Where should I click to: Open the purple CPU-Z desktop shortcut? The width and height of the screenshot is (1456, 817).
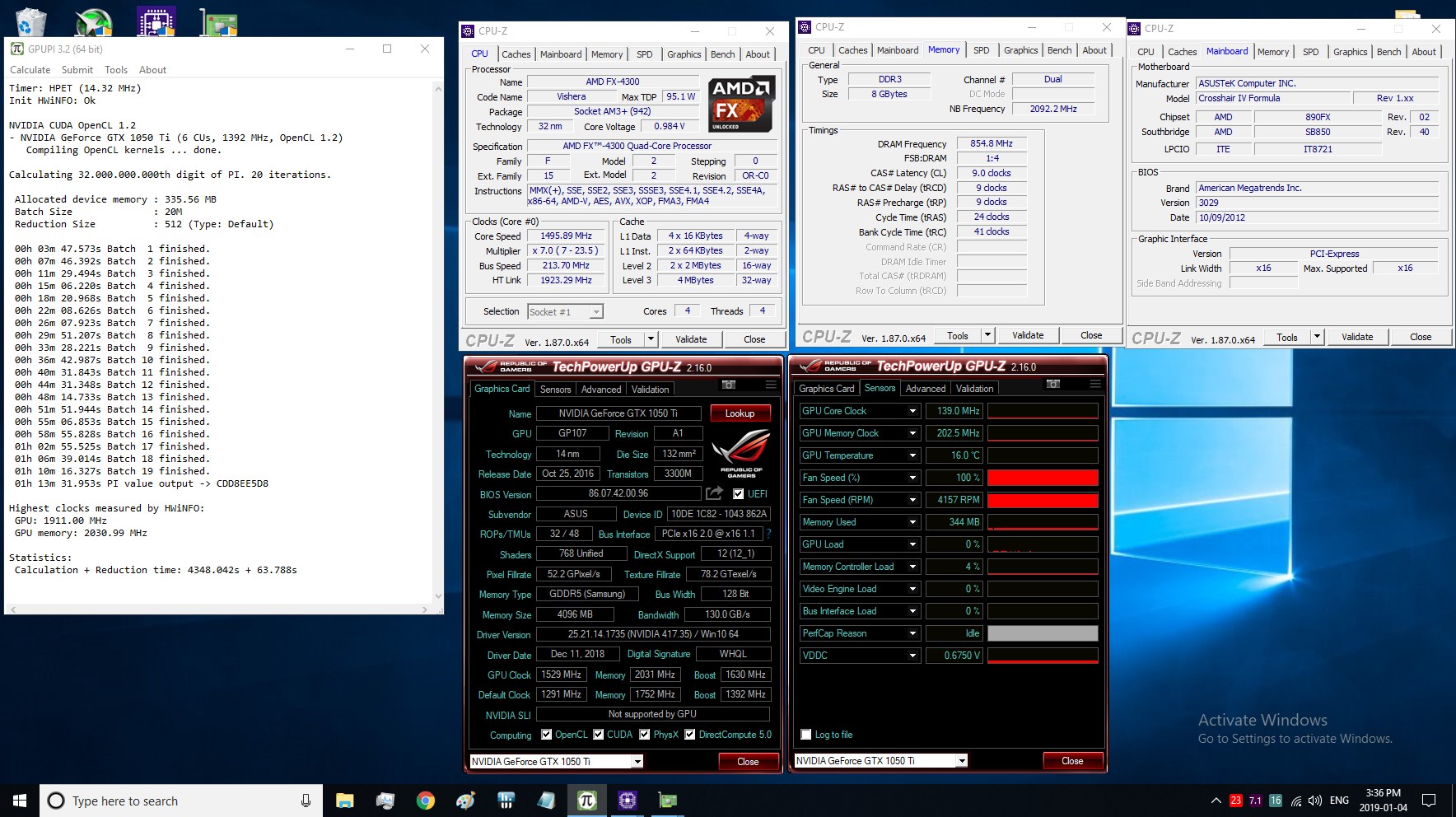(156, 20)
